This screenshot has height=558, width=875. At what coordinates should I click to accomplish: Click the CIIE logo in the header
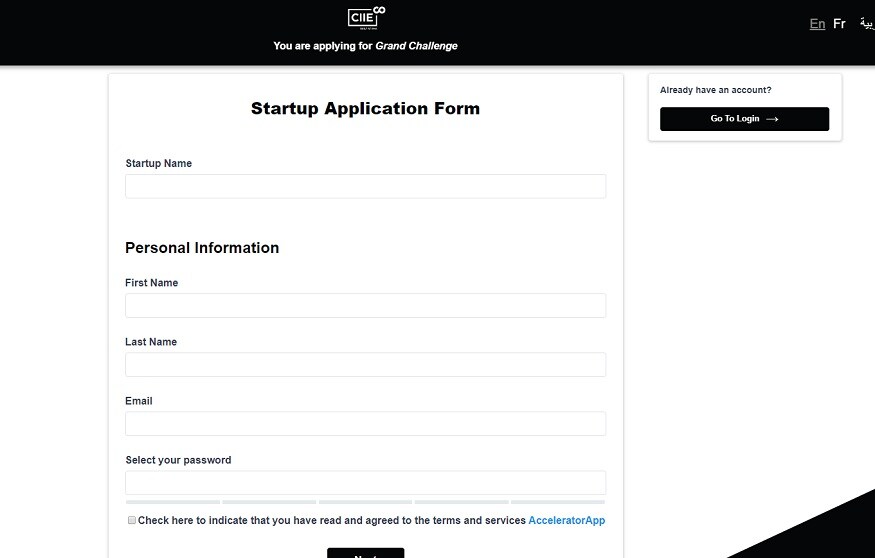[366, 18]
